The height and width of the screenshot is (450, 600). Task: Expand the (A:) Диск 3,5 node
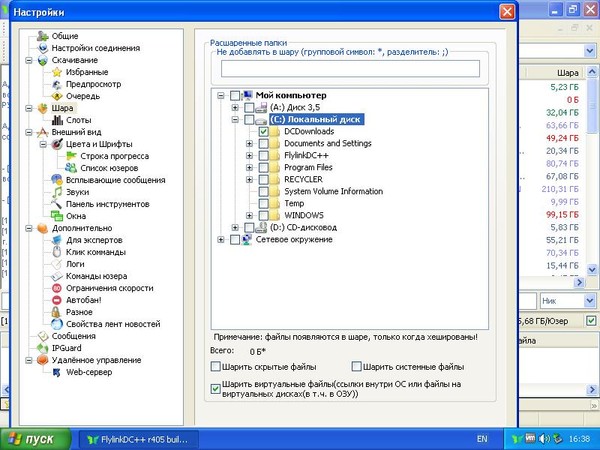pyautogui.click(x=235, y=108)
